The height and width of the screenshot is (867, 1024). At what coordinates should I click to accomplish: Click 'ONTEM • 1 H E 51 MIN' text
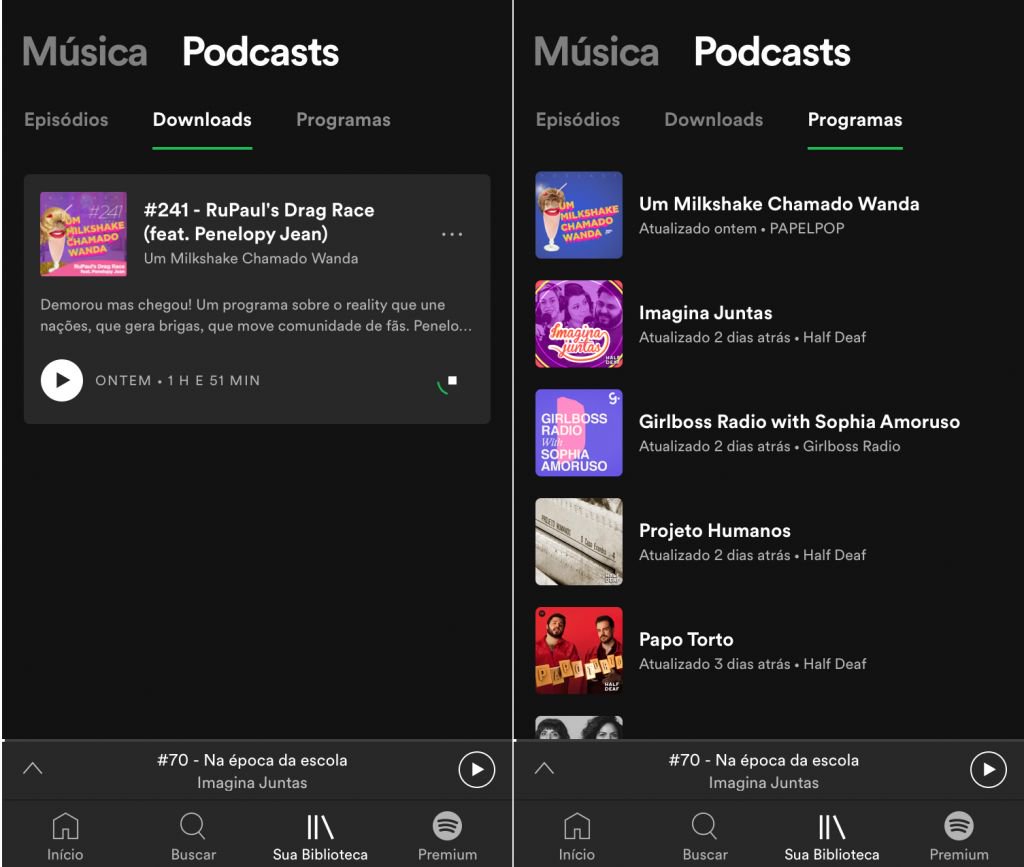(x=178, y=381)
